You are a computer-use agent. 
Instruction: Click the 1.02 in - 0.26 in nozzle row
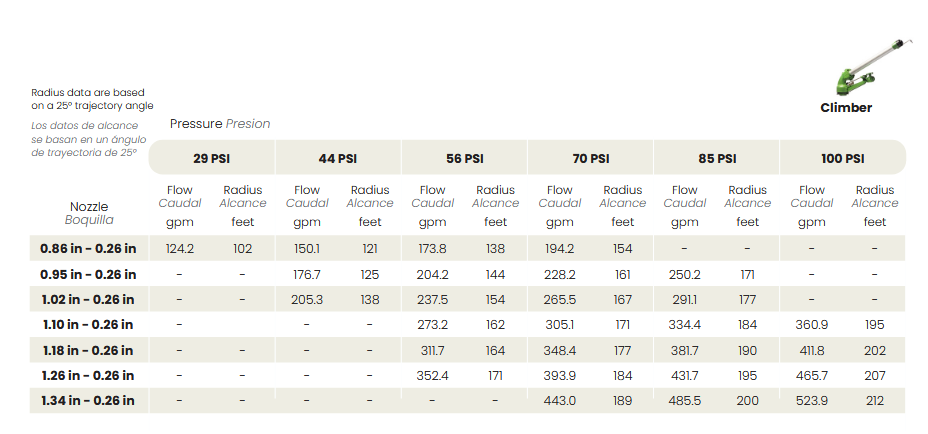click(88, 299)
